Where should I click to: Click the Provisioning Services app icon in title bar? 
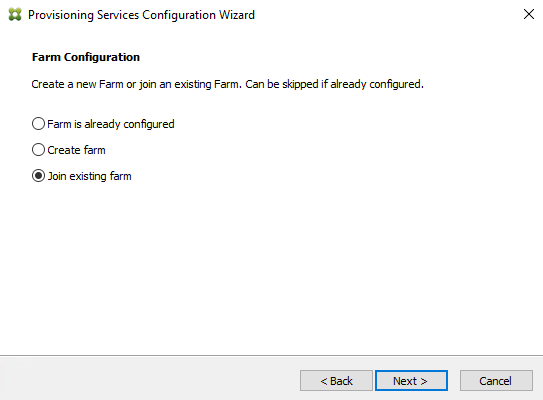tap(15, 15)
